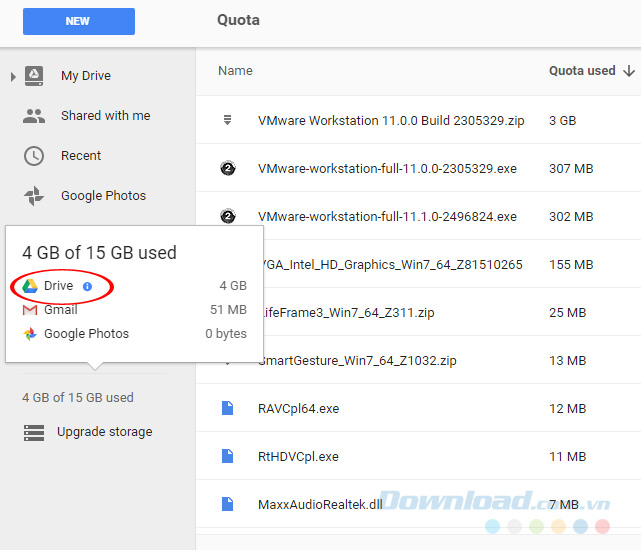The height and width of the screenshot is (550, 641).
Task: Select the RtHDVCpl.exe file
Action: pyautogui.click(x=298, y=456)
